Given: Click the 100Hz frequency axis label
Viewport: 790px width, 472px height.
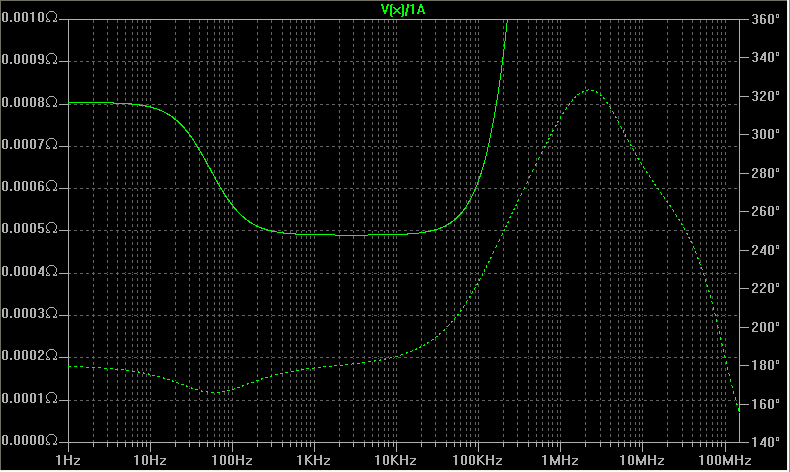Looking at the screenshot, I should 232,460.
